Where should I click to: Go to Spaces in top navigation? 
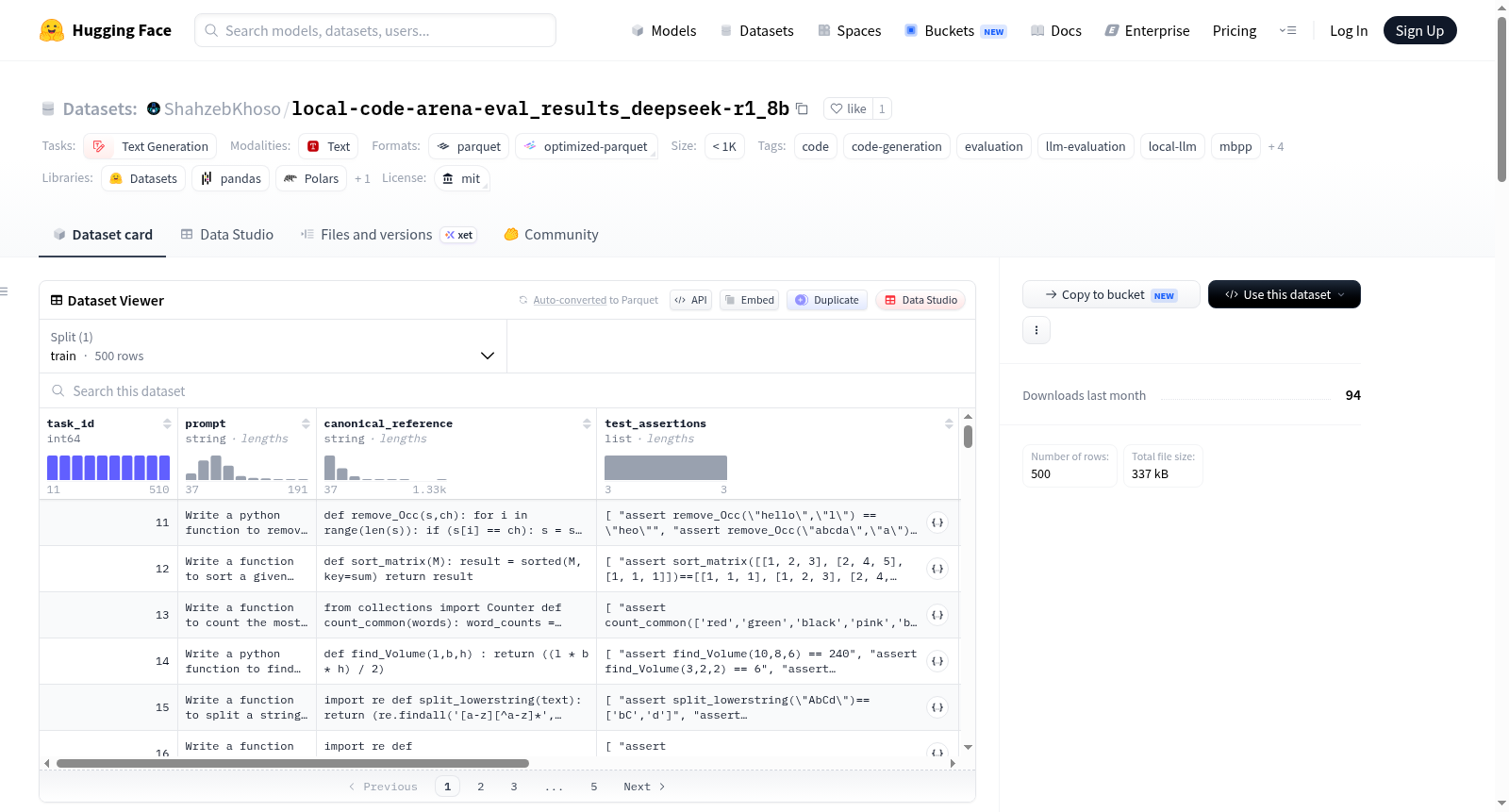tap(850, 30)
